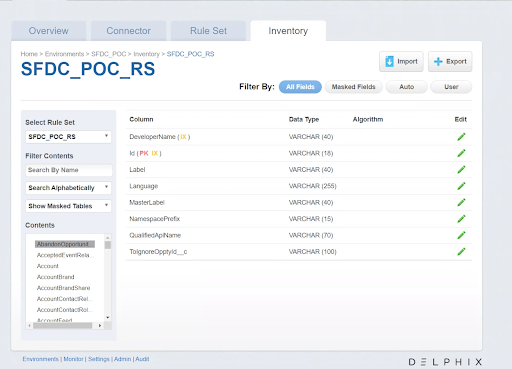Click SFDC_POC breadcrumb link
The width and height of the screenshot is (512, 369).
tap(109, 54)
